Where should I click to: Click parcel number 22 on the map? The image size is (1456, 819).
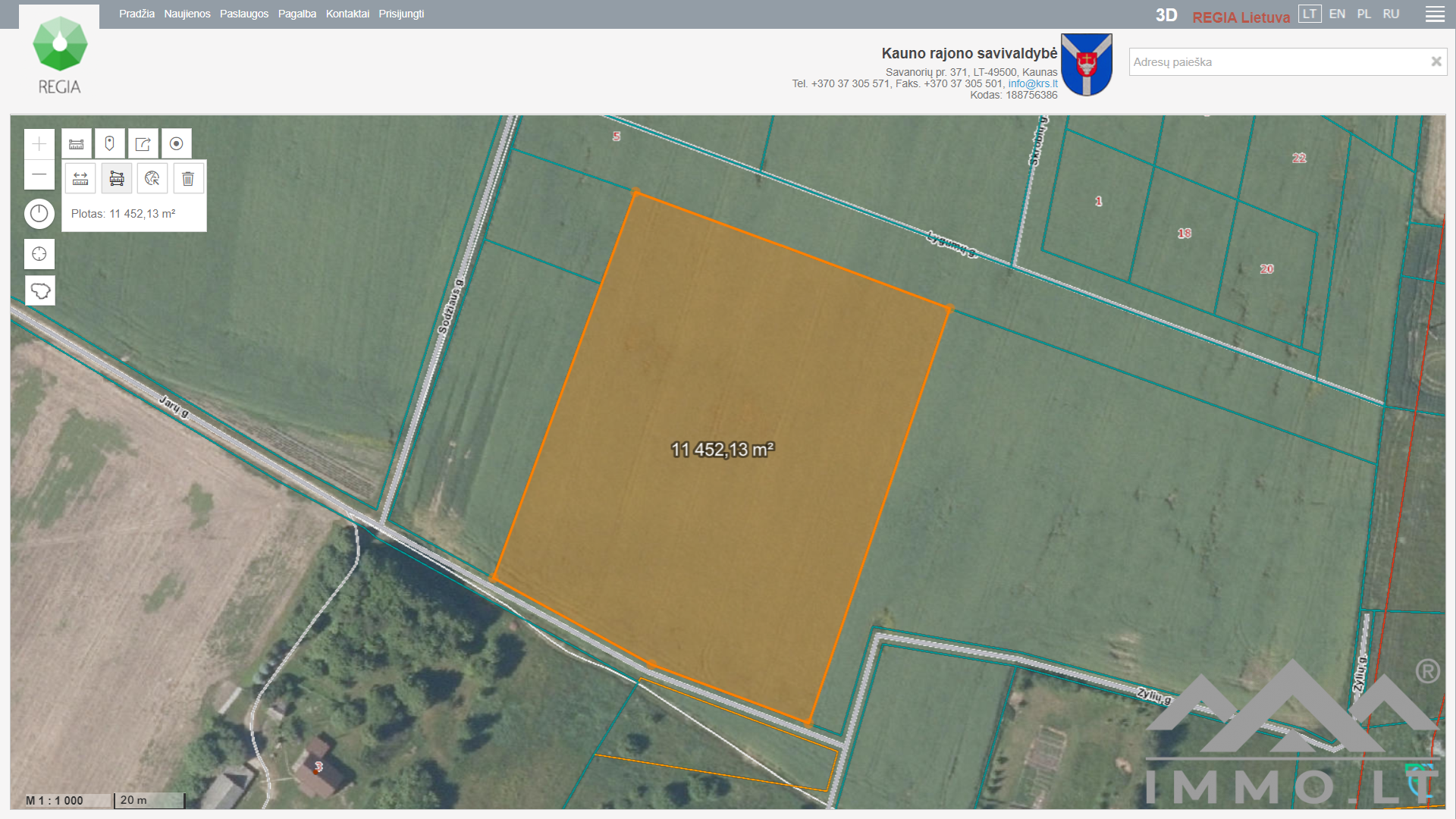click(x=1299, y=158)
